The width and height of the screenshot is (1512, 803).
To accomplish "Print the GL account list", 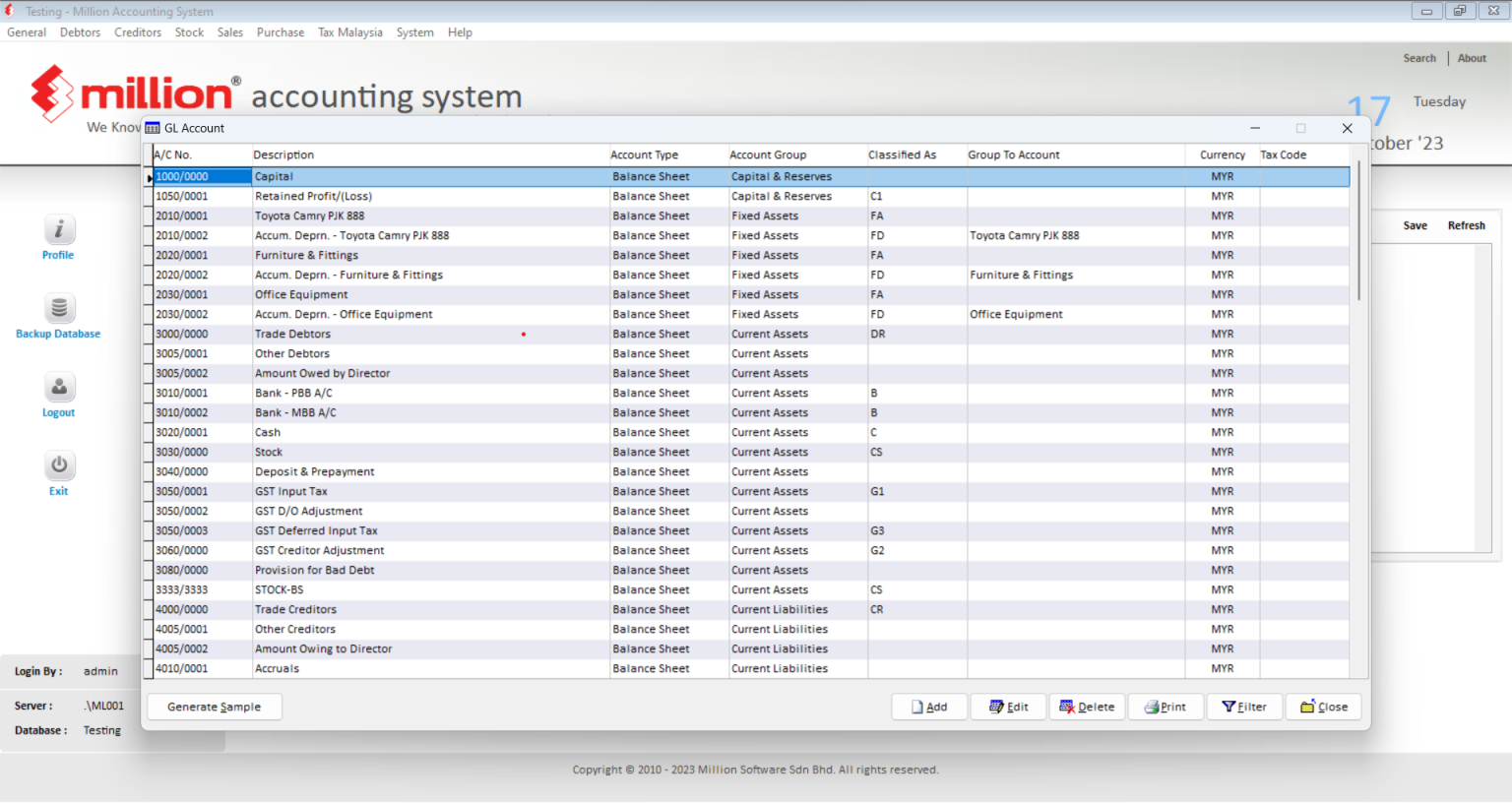I will tap(1165, 707).
